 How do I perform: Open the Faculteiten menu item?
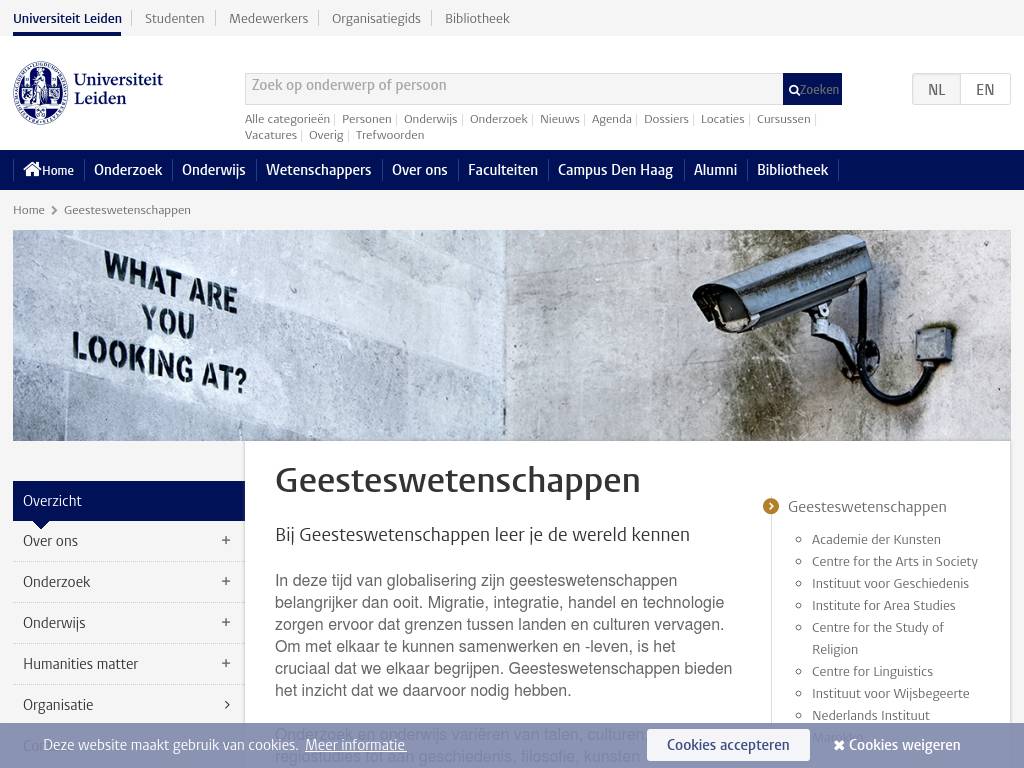tap(502, 170)
